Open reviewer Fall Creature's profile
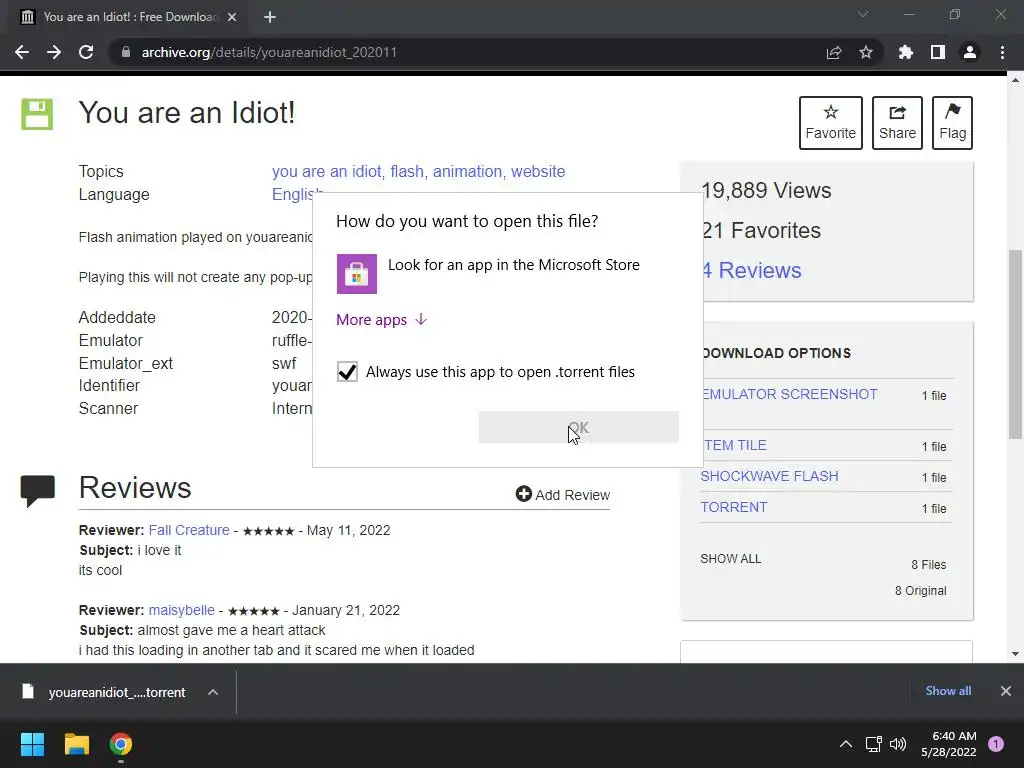 189,530
